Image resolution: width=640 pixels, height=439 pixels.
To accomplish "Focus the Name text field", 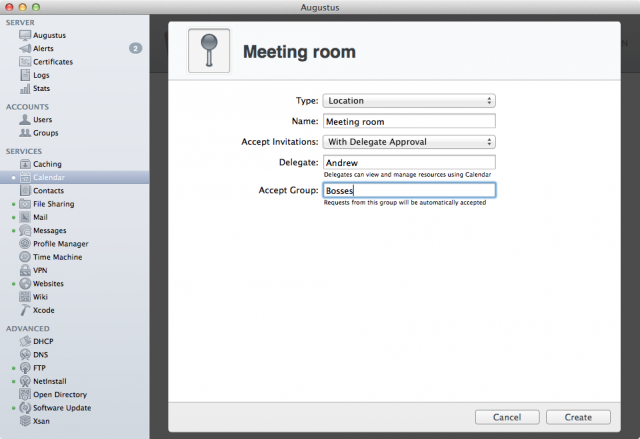I will pos(409,122).
